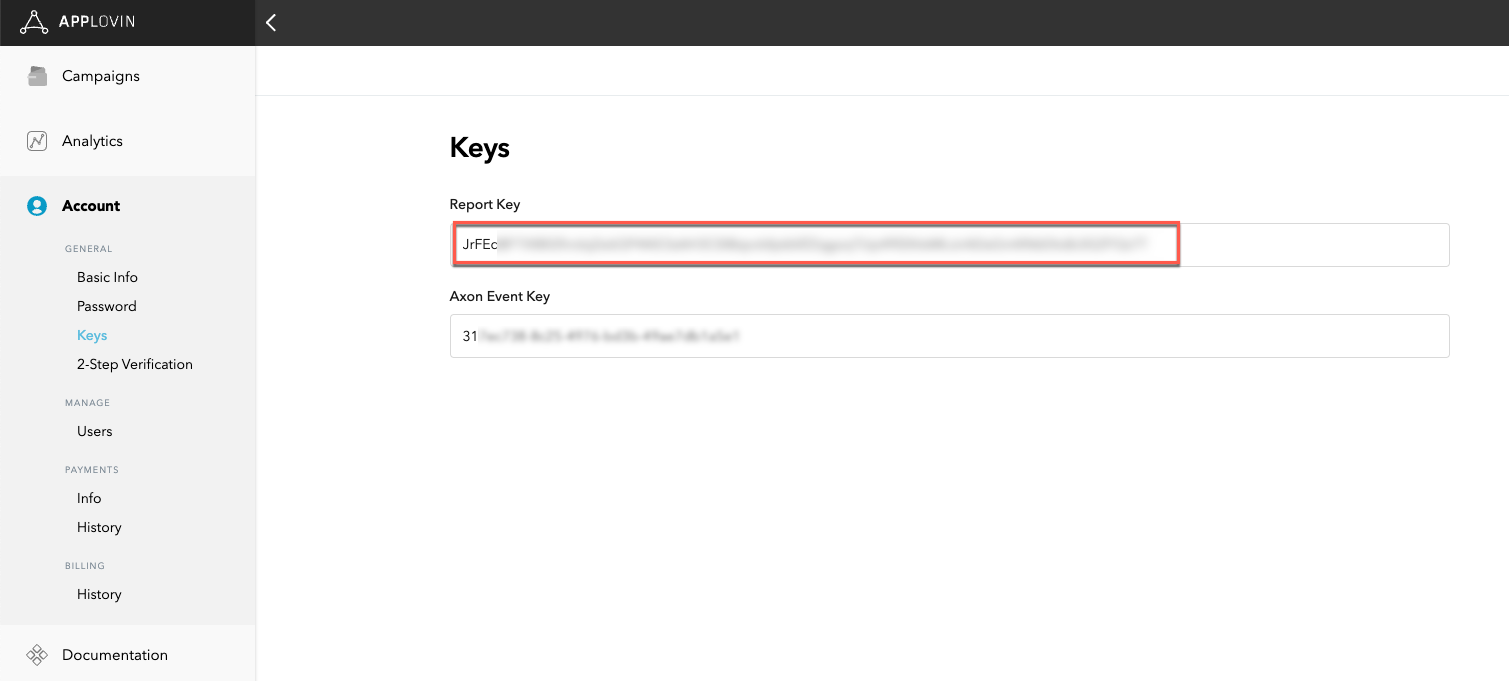This screenshot has height=681, width=1509.
Task: Open History under Payments
Action: (x=99, y=527)
